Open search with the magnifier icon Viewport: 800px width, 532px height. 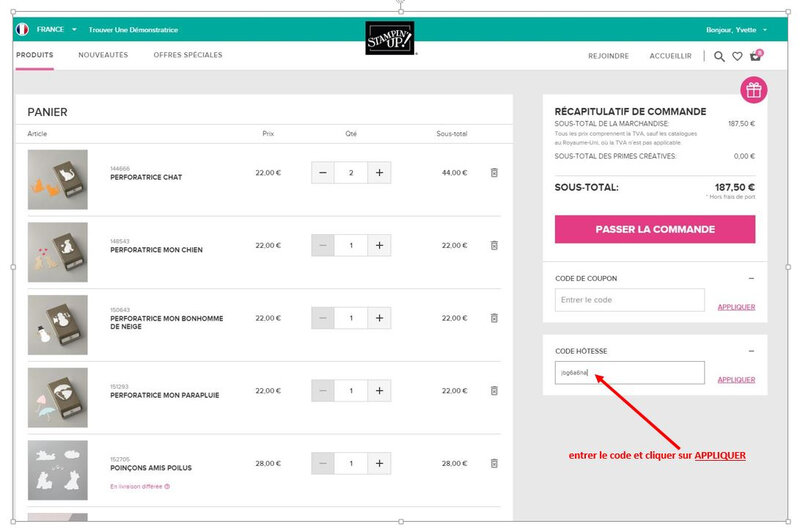coord(719,56)
